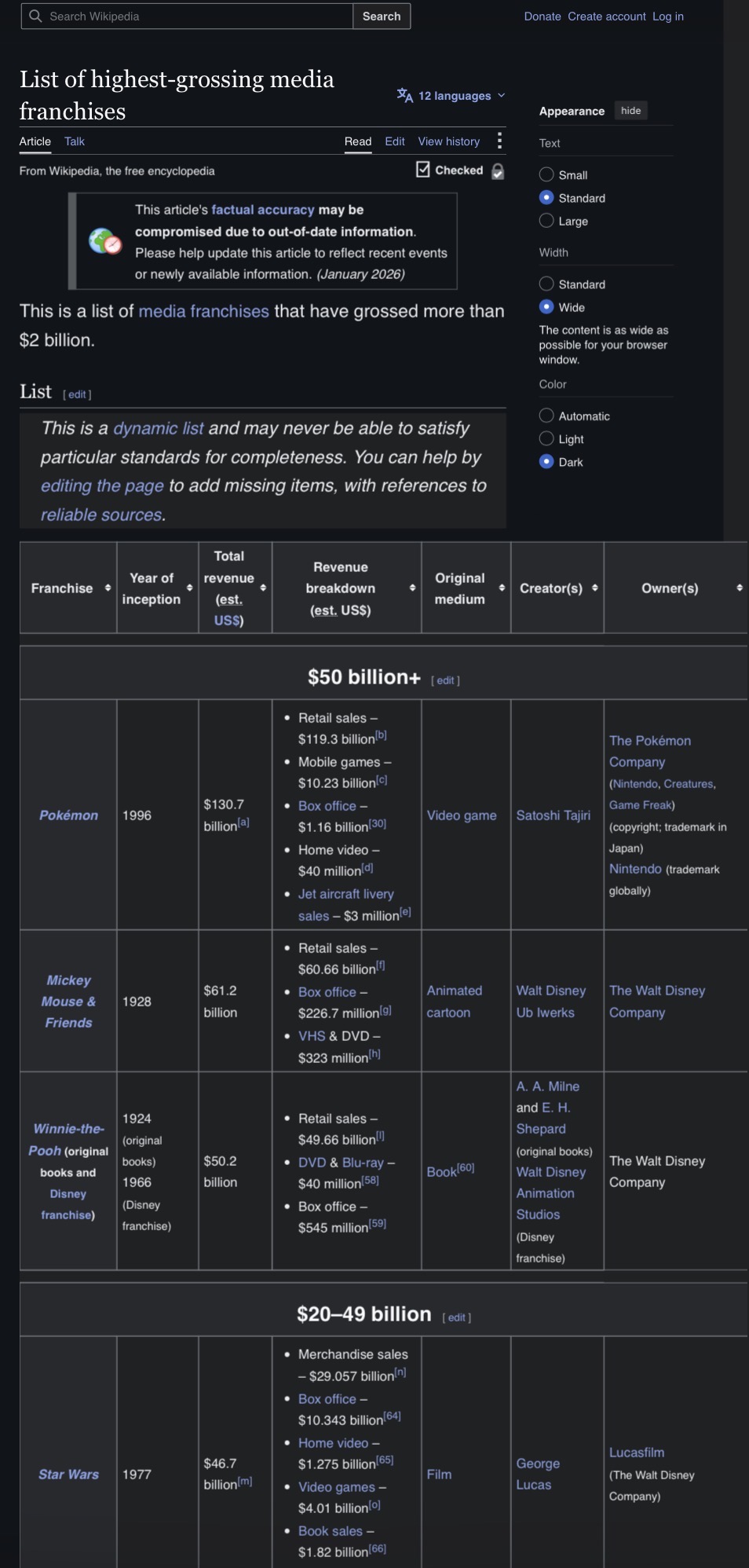Select Light color mode
This screenshot has width=749, height=1568.
click(x=546, y=438)
